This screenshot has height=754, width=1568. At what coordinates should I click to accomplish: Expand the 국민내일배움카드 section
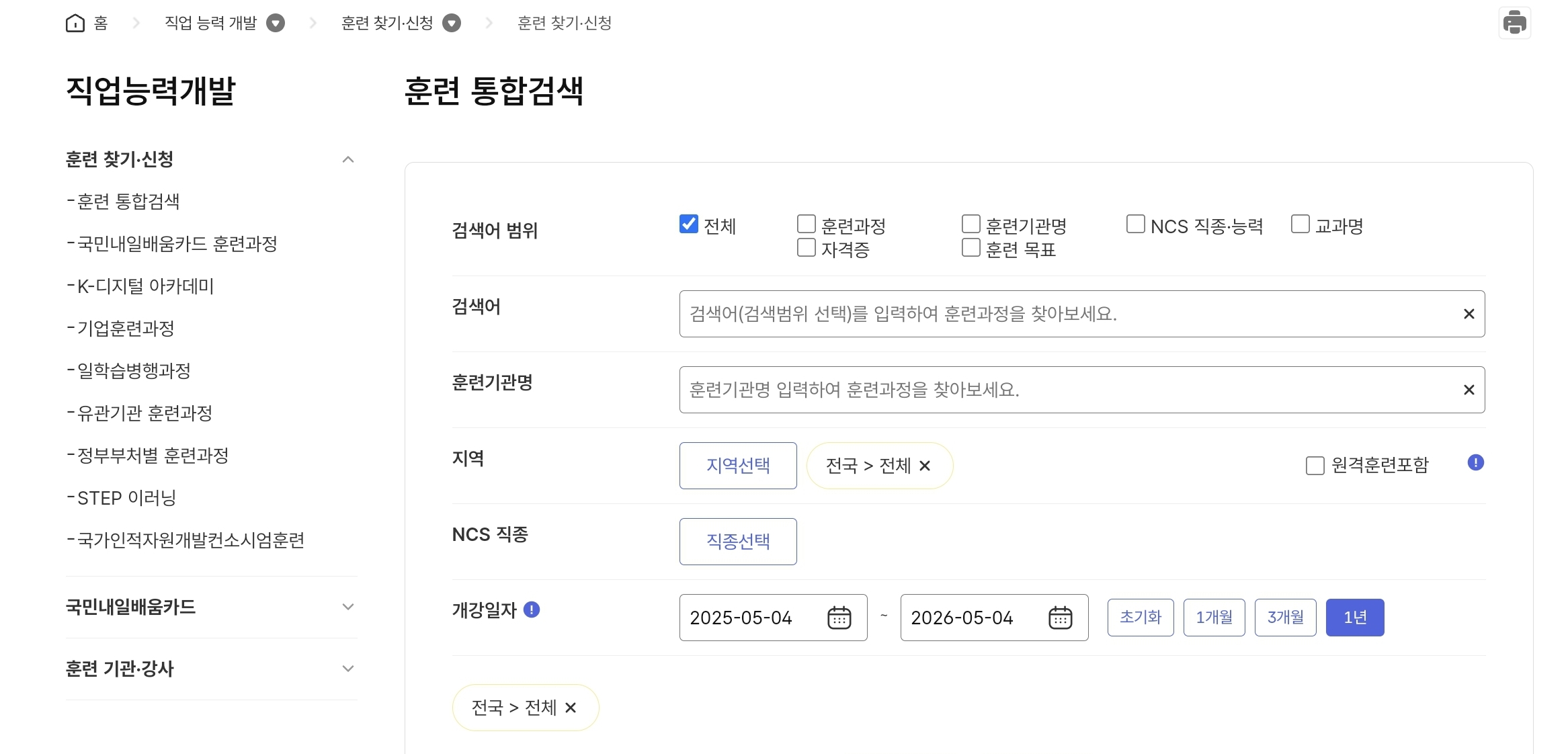click(x=348, y=607)
